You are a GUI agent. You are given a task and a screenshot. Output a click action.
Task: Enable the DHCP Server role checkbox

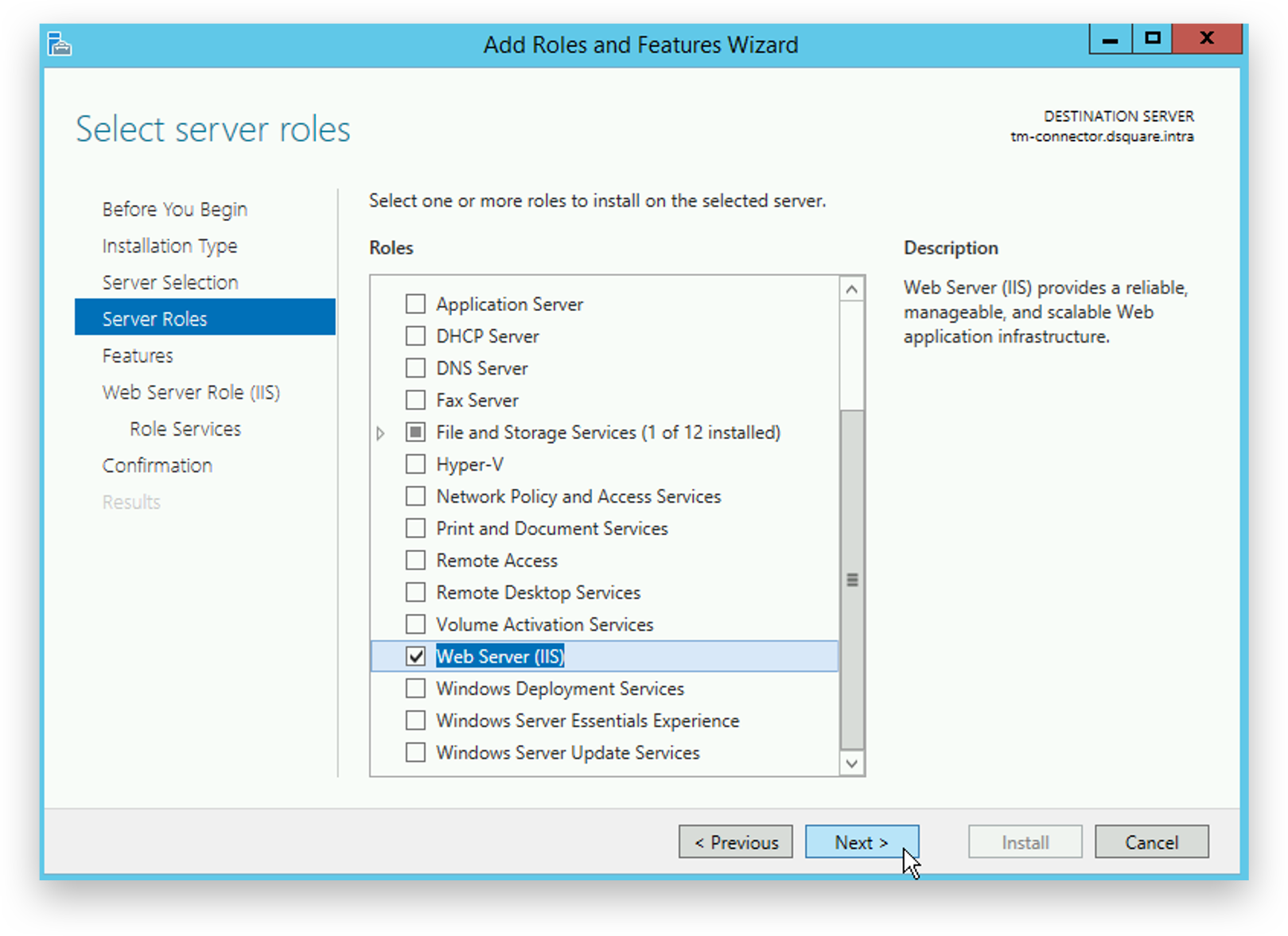[x=415, y=336]
